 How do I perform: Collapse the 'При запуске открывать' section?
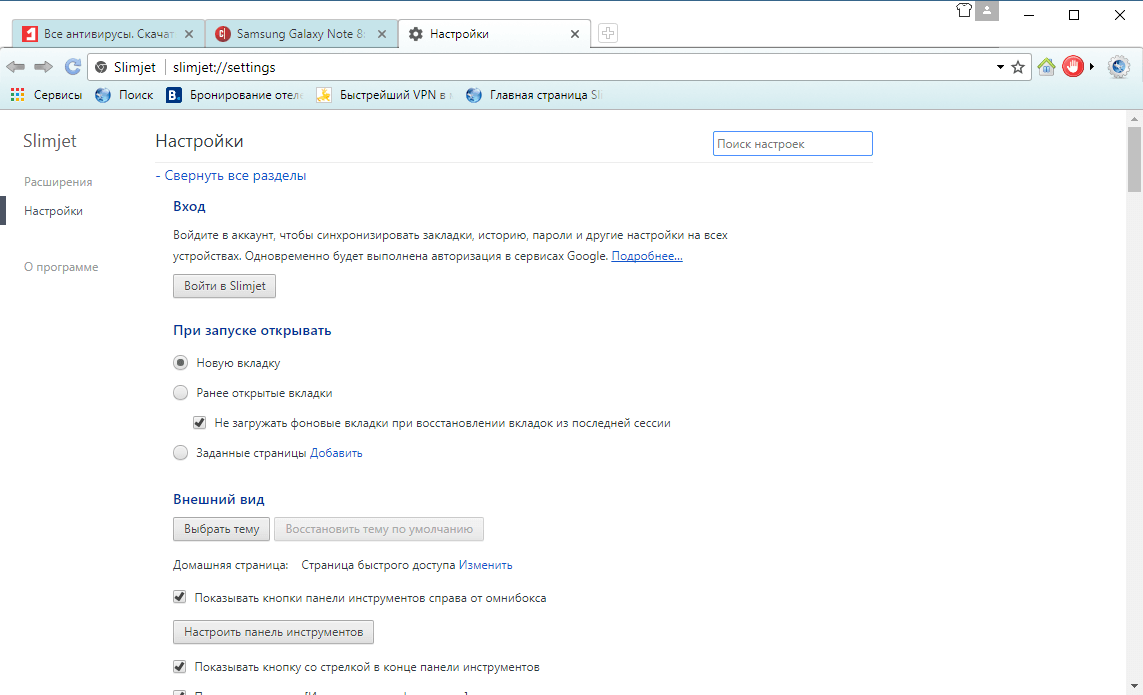point(252,330)
